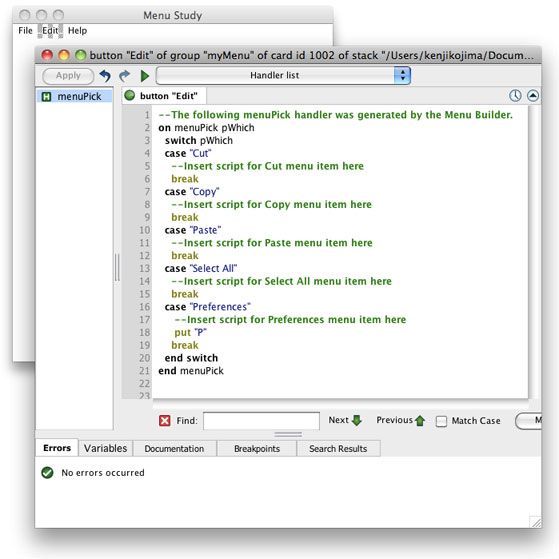Click the green dot on button "Edit" tab
559x559 pixels.
pyautogui.click(x=130, y=95)
